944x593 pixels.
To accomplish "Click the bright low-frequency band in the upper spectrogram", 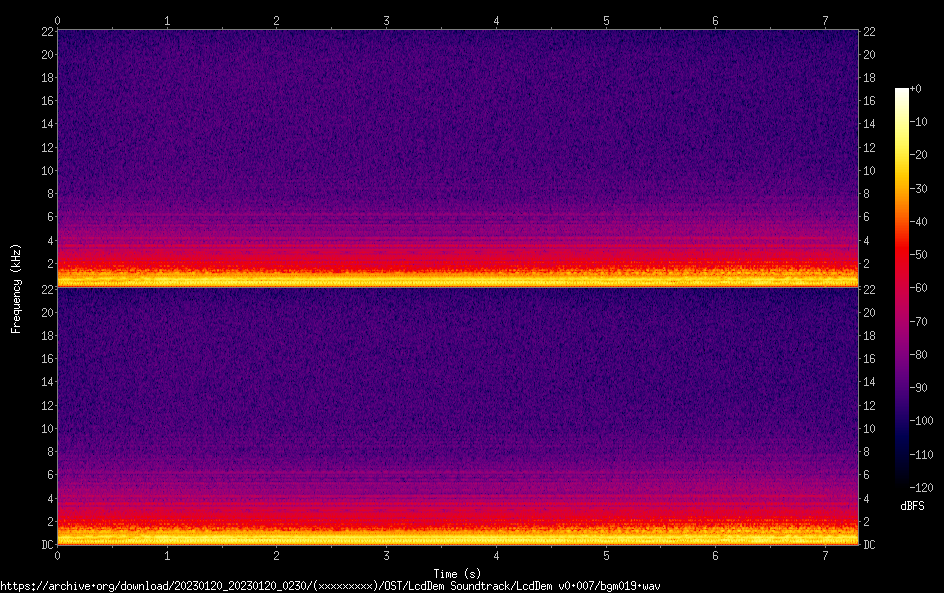I will click(x=457, y=279).
